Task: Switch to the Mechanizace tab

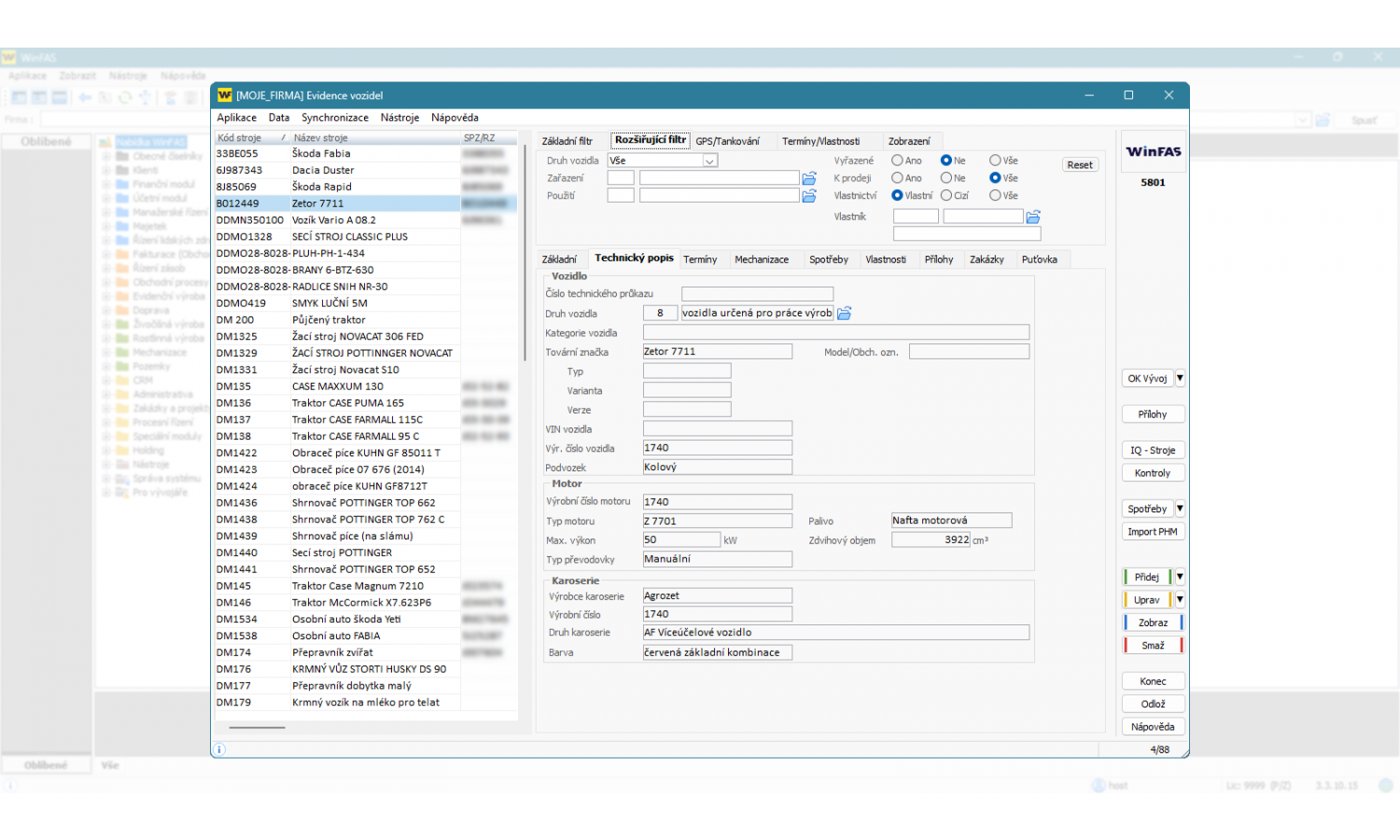Action: pos(761,259)
